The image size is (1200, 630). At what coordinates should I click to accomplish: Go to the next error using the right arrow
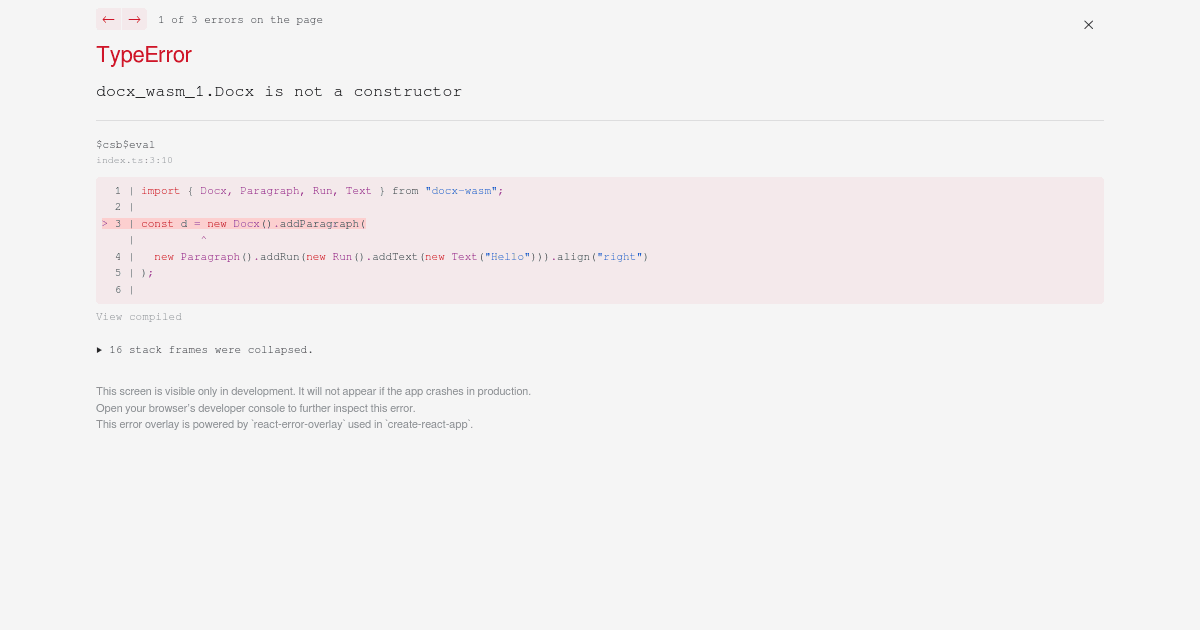click(x=134, y=19)
